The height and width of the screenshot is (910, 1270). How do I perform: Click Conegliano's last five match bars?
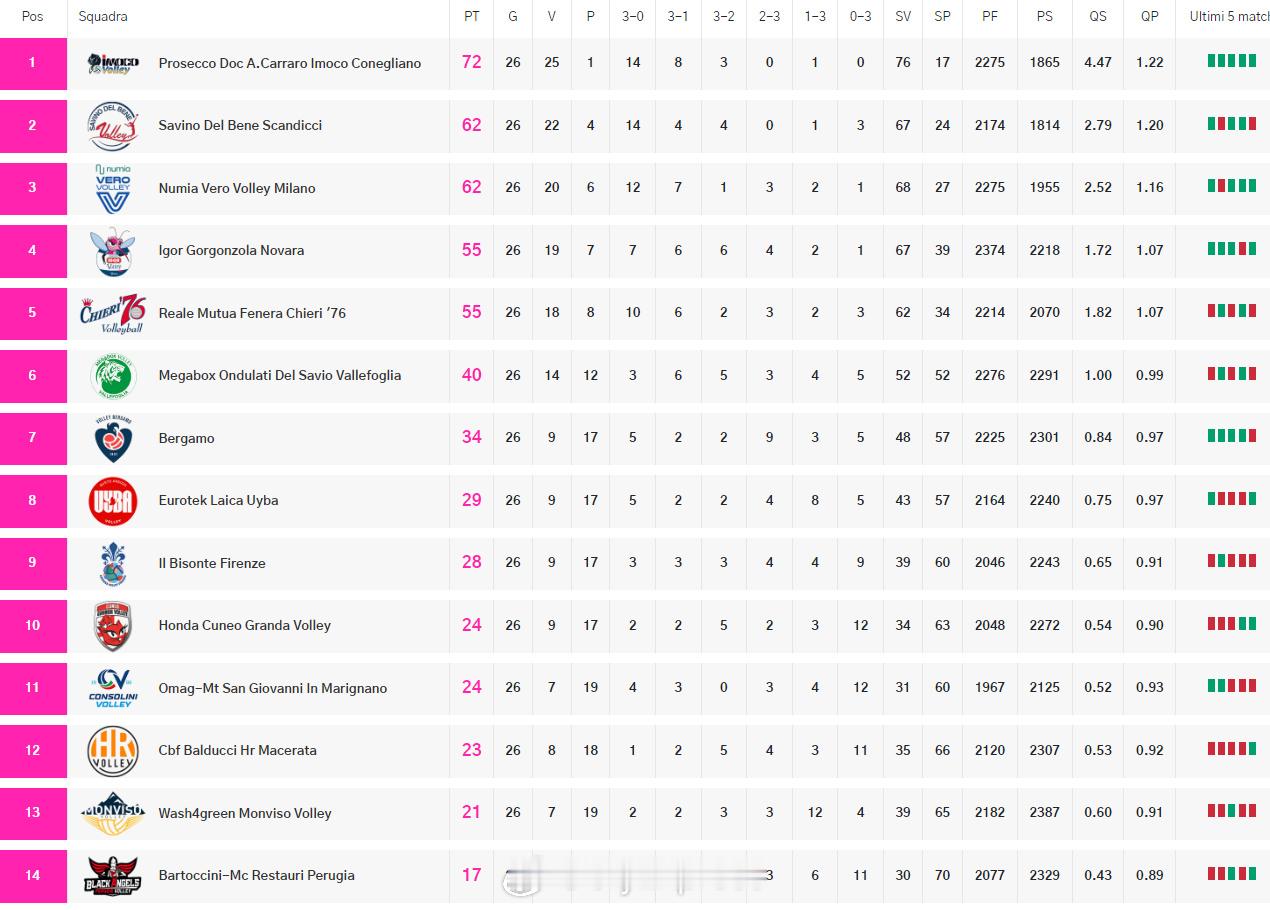pos(1232,61)
